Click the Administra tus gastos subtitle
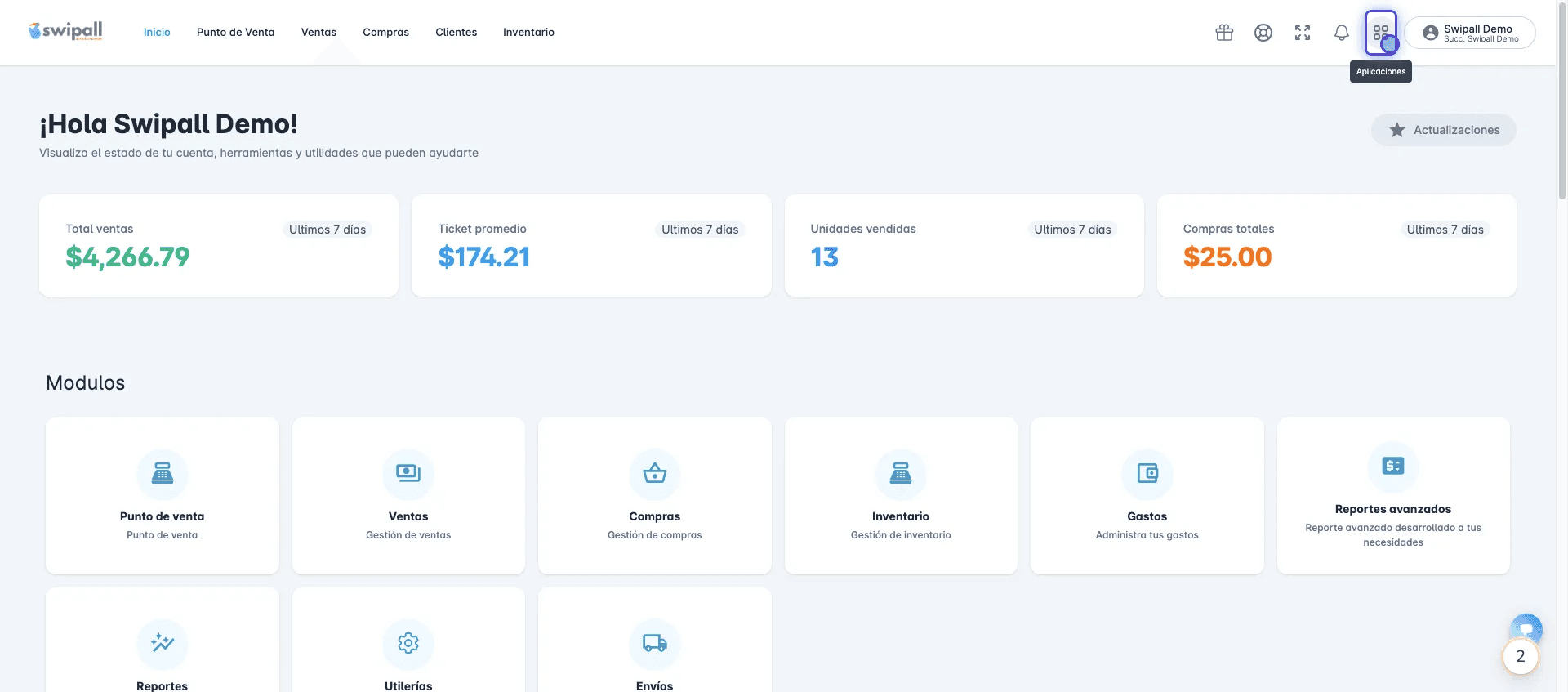Viewport: 1568px width, 692px height. pyautogui.click(x=1147, y=535)
